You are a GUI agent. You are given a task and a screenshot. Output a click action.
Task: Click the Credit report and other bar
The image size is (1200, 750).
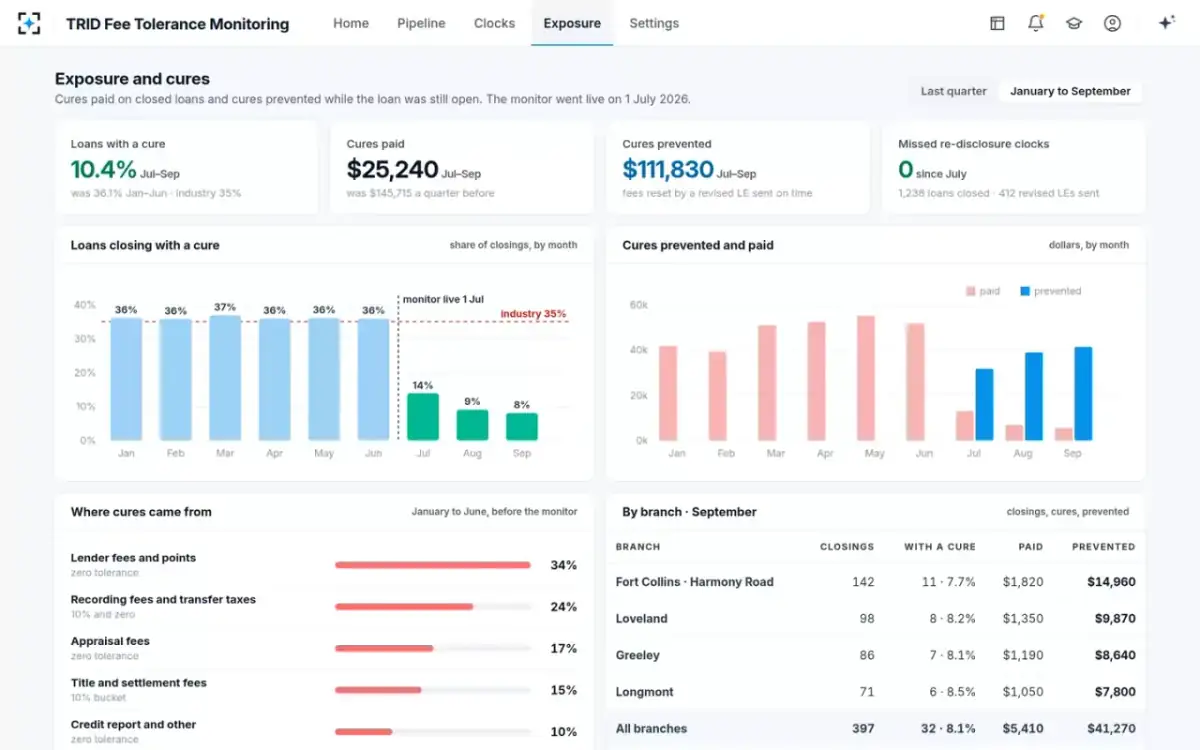pos(433,732)
